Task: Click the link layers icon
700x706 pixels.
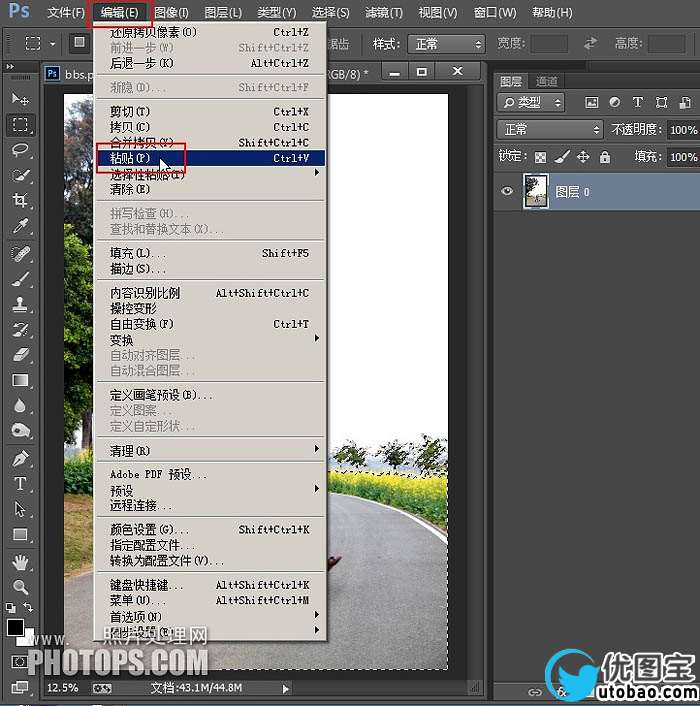Action: coord(534,691)
